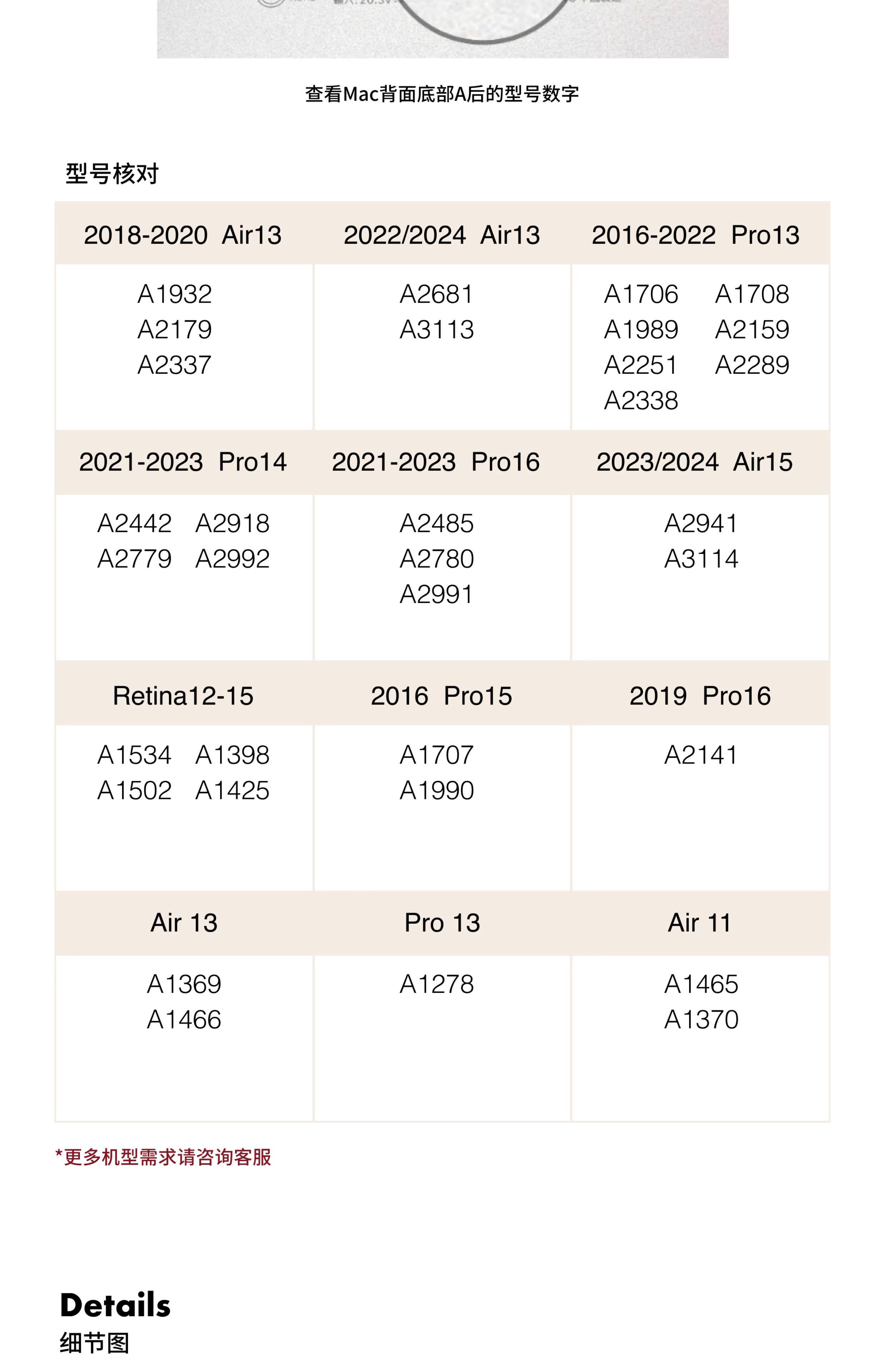Click the 2018-2020 Air13 column header
The height and width of the screenshot is (1372, 886).
point(183,235)
